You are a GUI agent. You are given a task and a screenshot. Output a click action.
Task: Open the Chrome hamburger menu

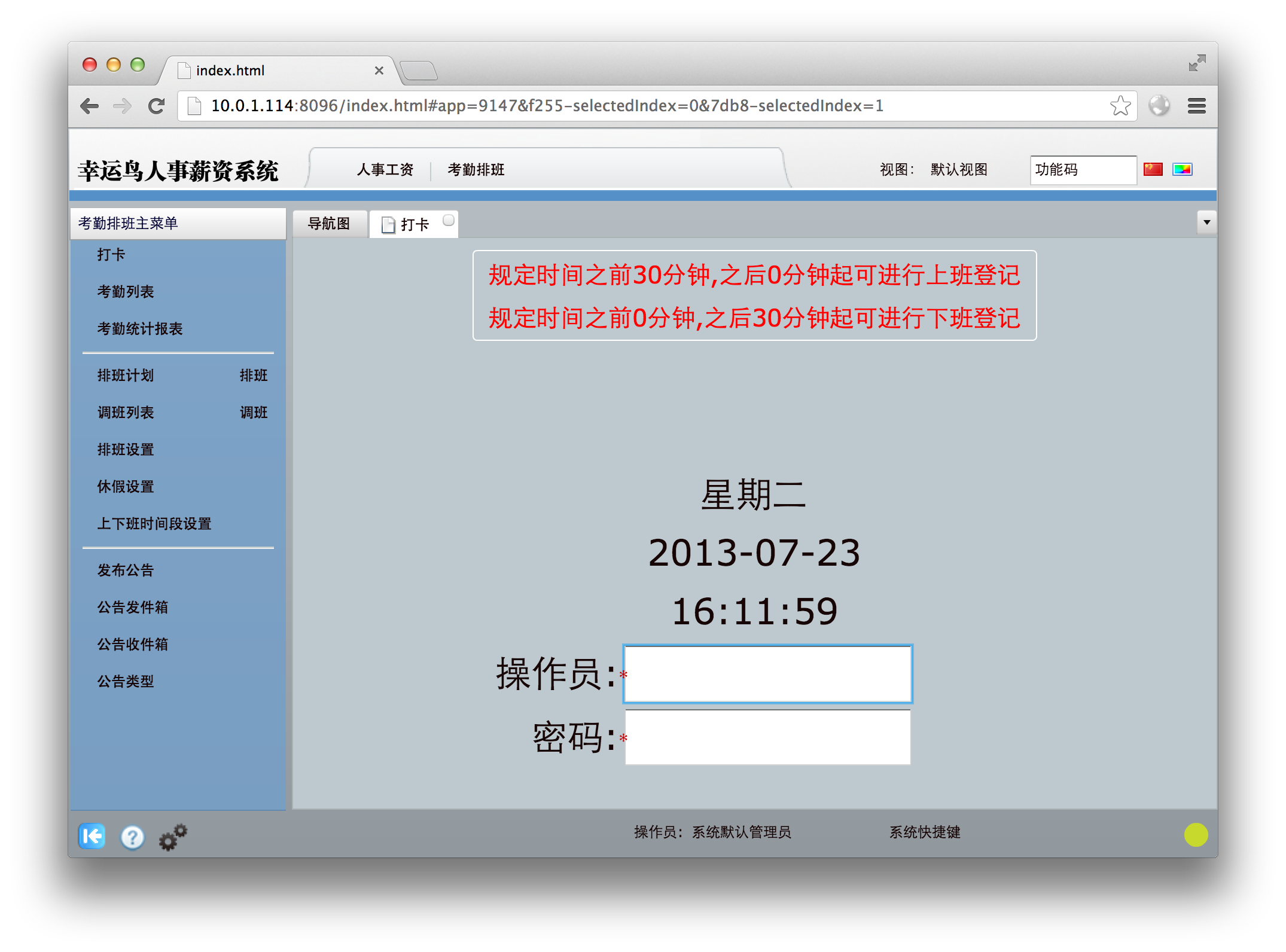click(1196, 106)
